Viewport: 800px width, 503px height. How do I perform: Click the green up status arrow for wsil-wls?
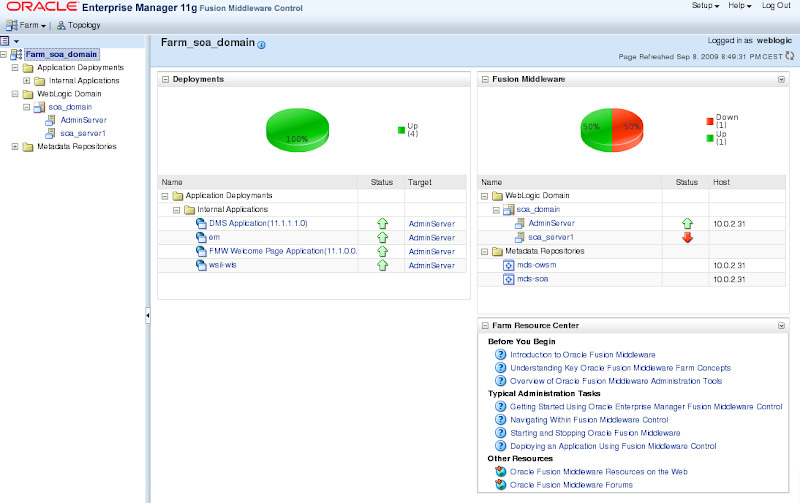coord(381,265)
